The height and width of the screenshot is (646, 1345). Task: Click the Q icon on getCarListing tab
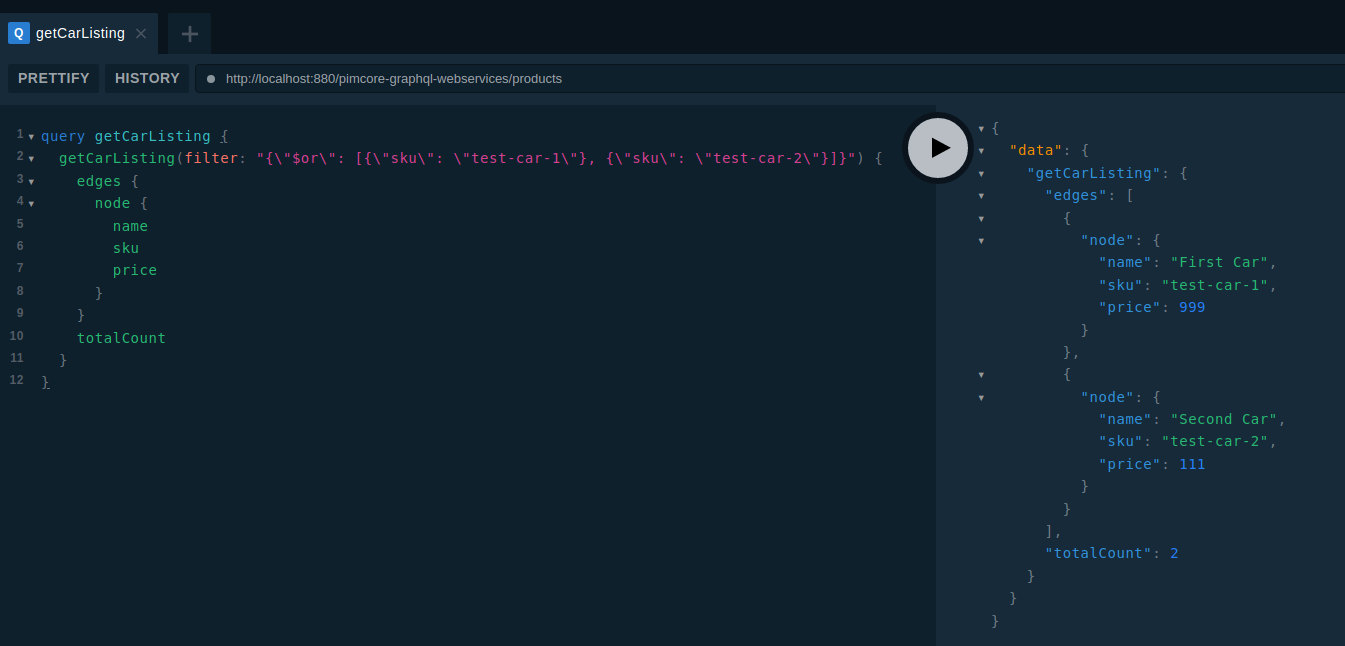click(x=19, y=33)
